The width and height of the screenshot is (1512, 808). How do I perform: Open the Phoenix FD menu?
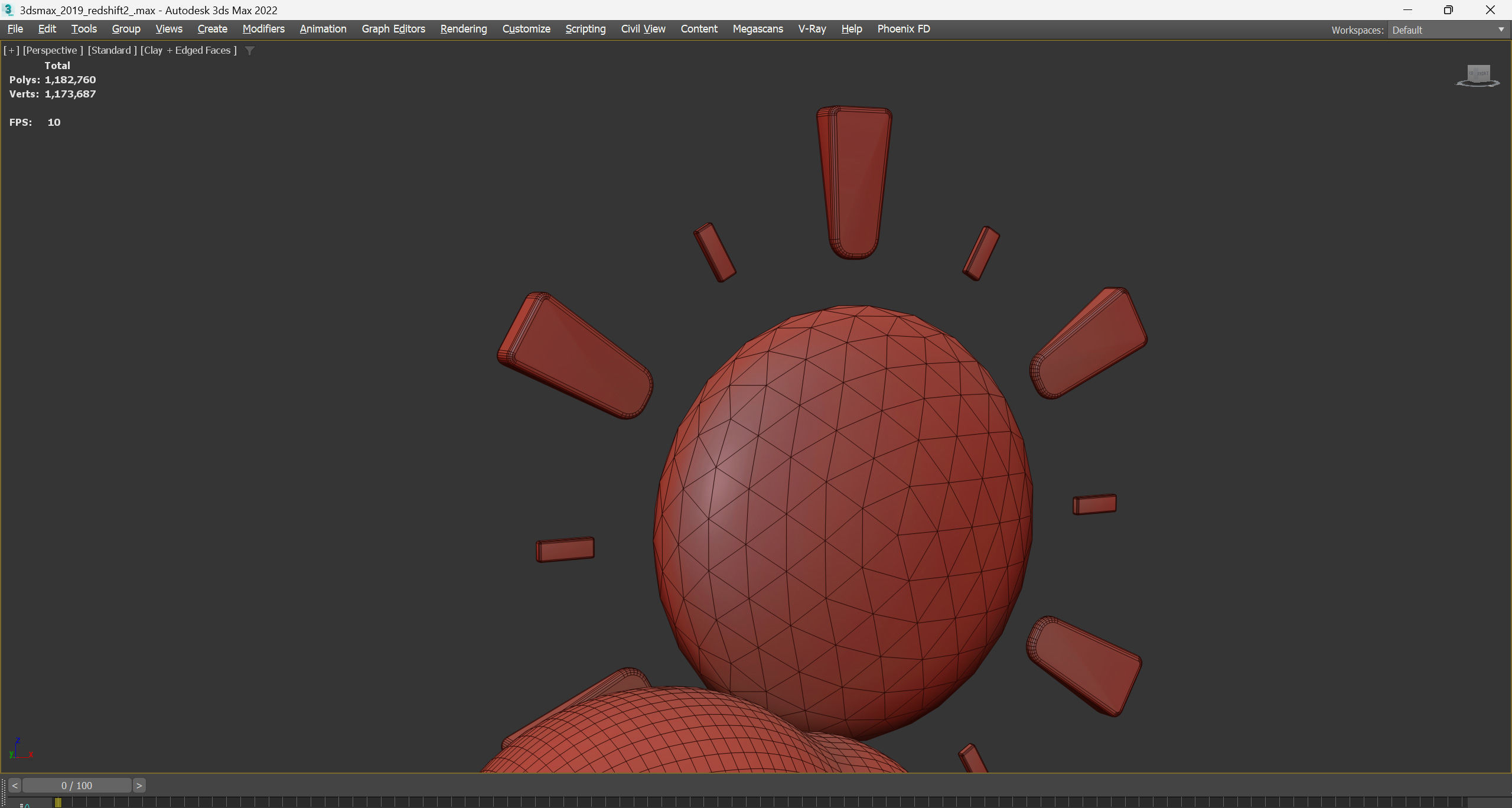click(904, 29)
